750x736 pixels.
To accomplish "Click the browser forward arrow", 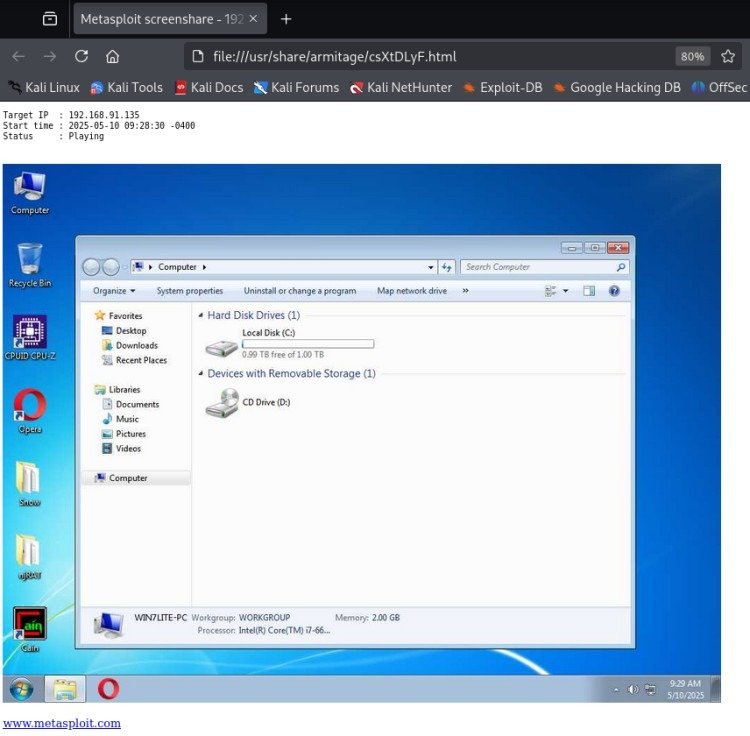I will pos(50,56).
